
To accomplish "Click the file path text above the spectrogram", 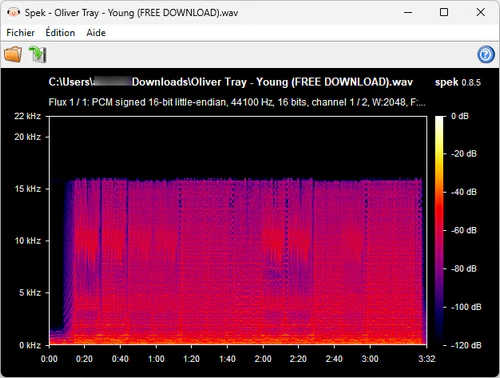I will point(231,82).
